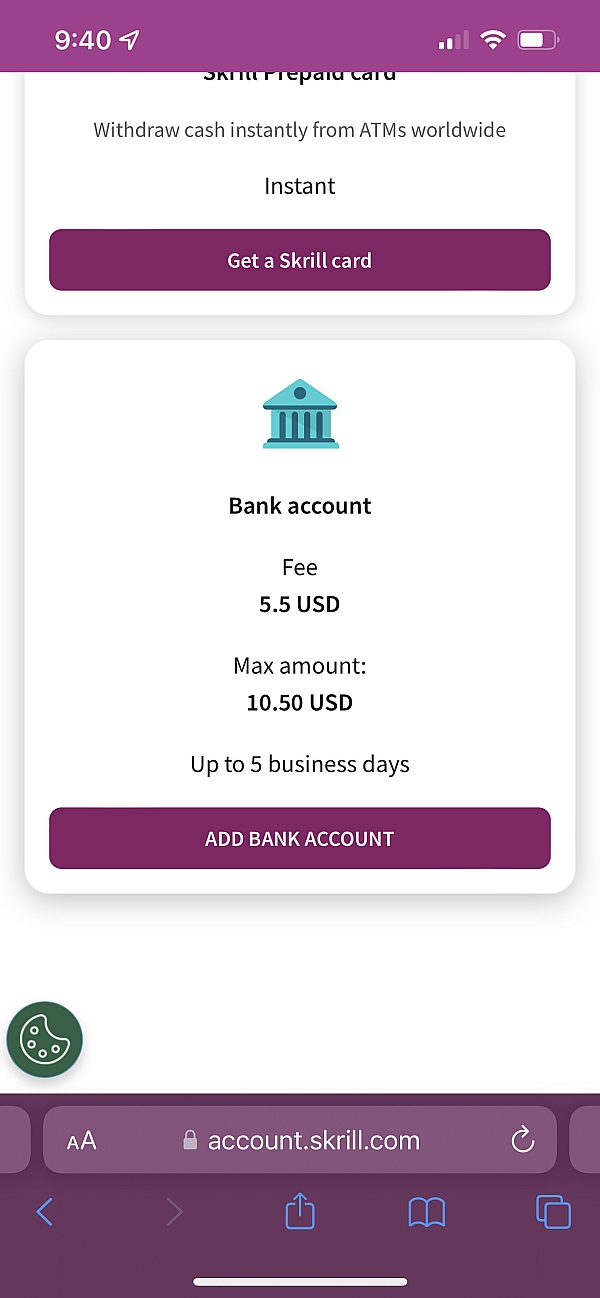
Task: Tap the cookie preferences icon
Action: click(x=44, y=1040)
